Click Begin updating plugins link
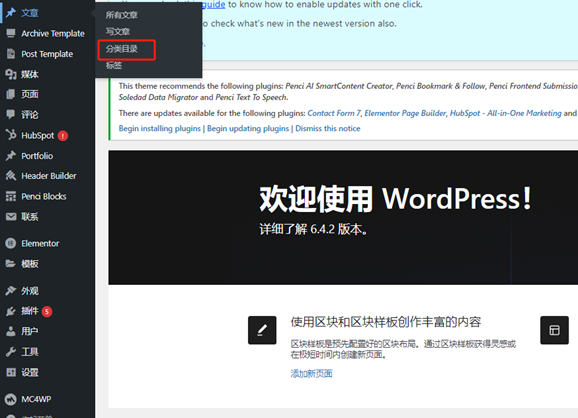Image resolution: width=578 pixels, height=418 pixels. pyautogui.click(x=248, y=128)
